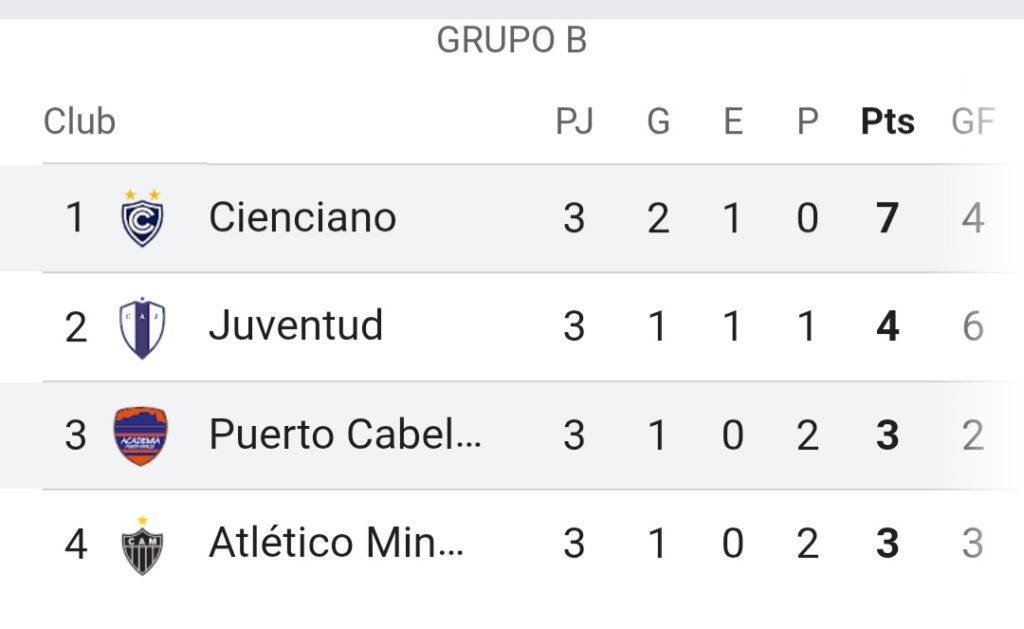Click the E draws column header

[733, 121]
